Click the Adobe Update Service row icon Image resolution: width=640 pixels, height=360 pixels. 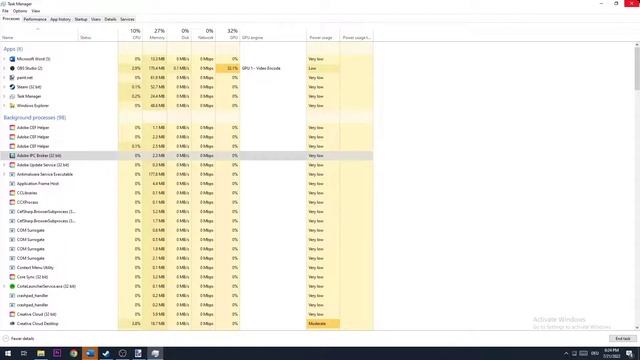pyautogui.click(x=12, y=165)
